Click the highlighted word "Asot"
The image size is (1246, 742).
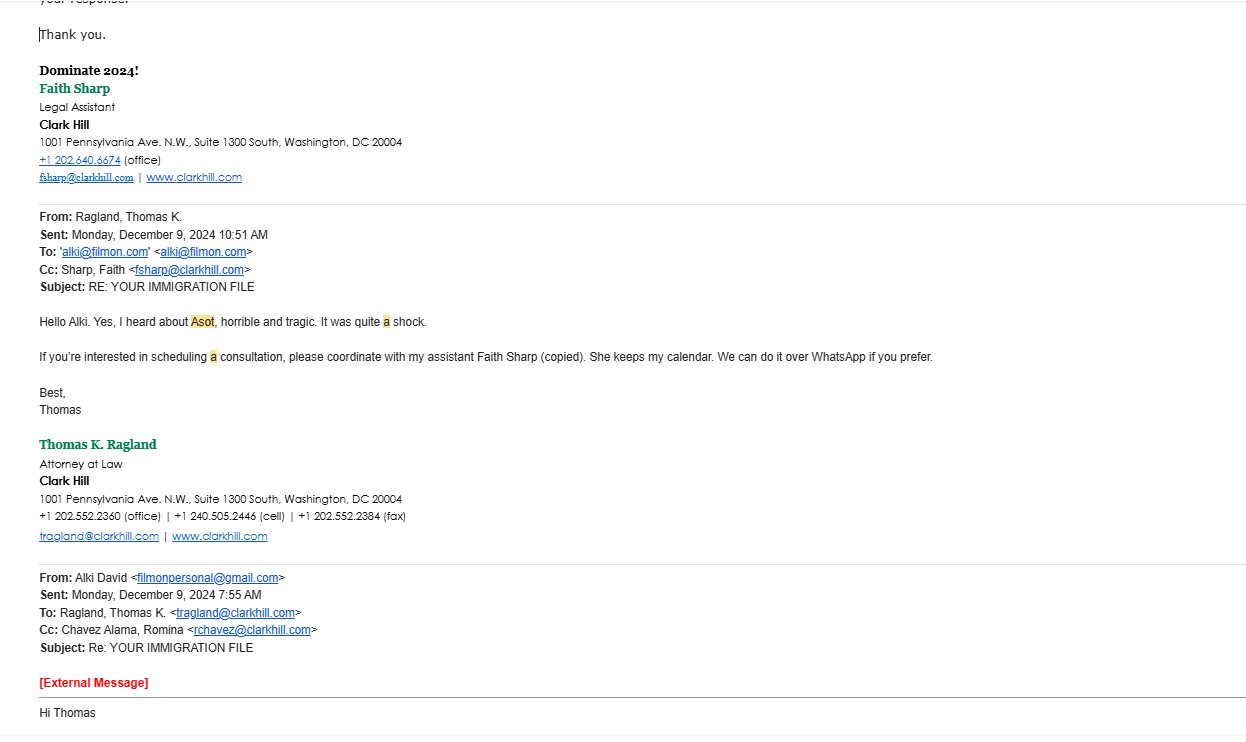(203, 322)
